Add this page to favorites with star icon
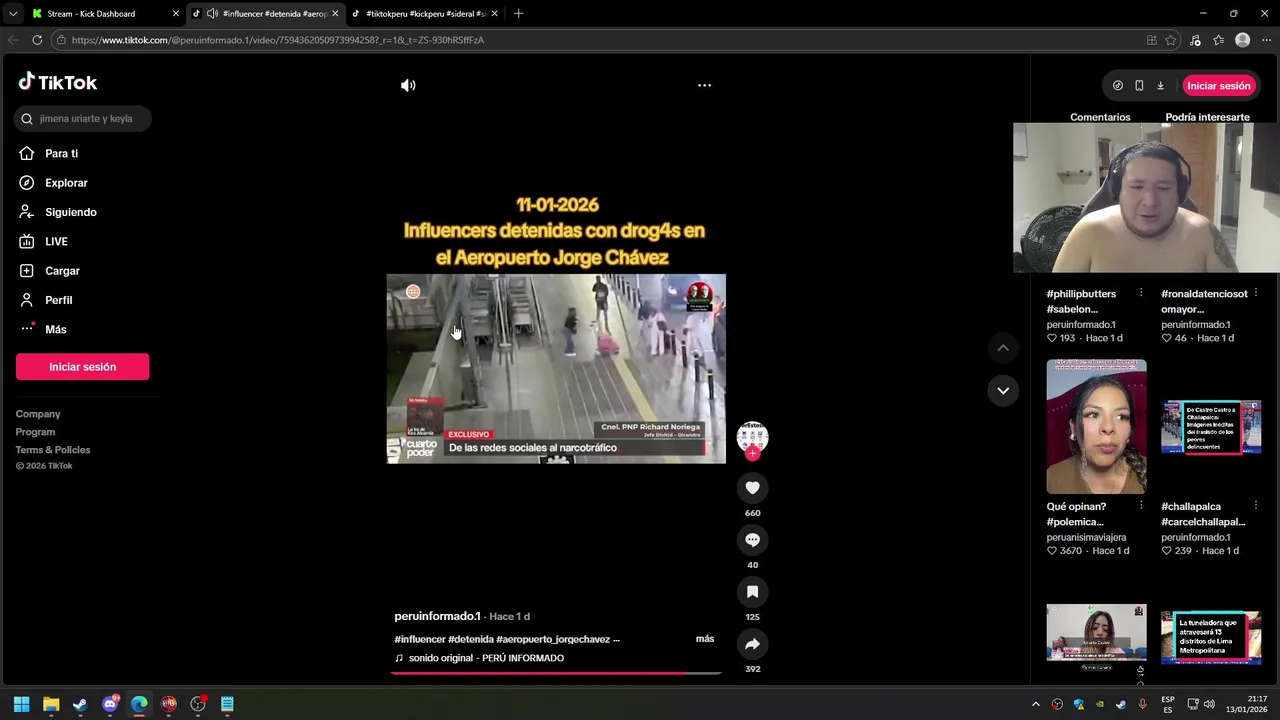 [x=1171, y=40]
